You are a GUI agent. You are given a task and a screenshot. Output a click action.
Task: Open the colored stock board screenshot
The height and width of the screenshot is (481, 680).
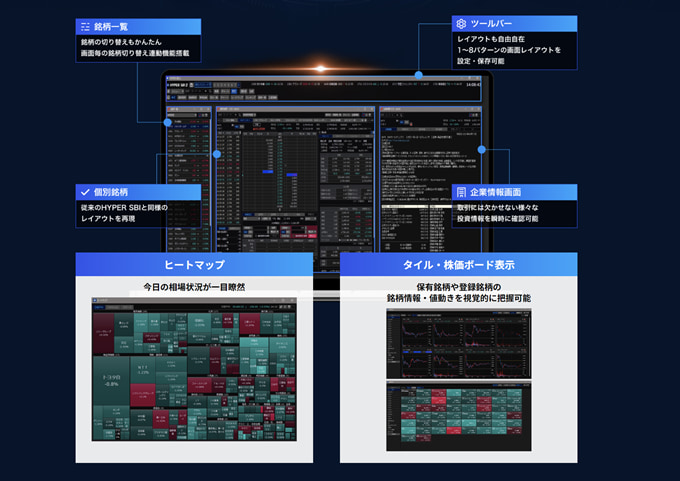(458, 416)
